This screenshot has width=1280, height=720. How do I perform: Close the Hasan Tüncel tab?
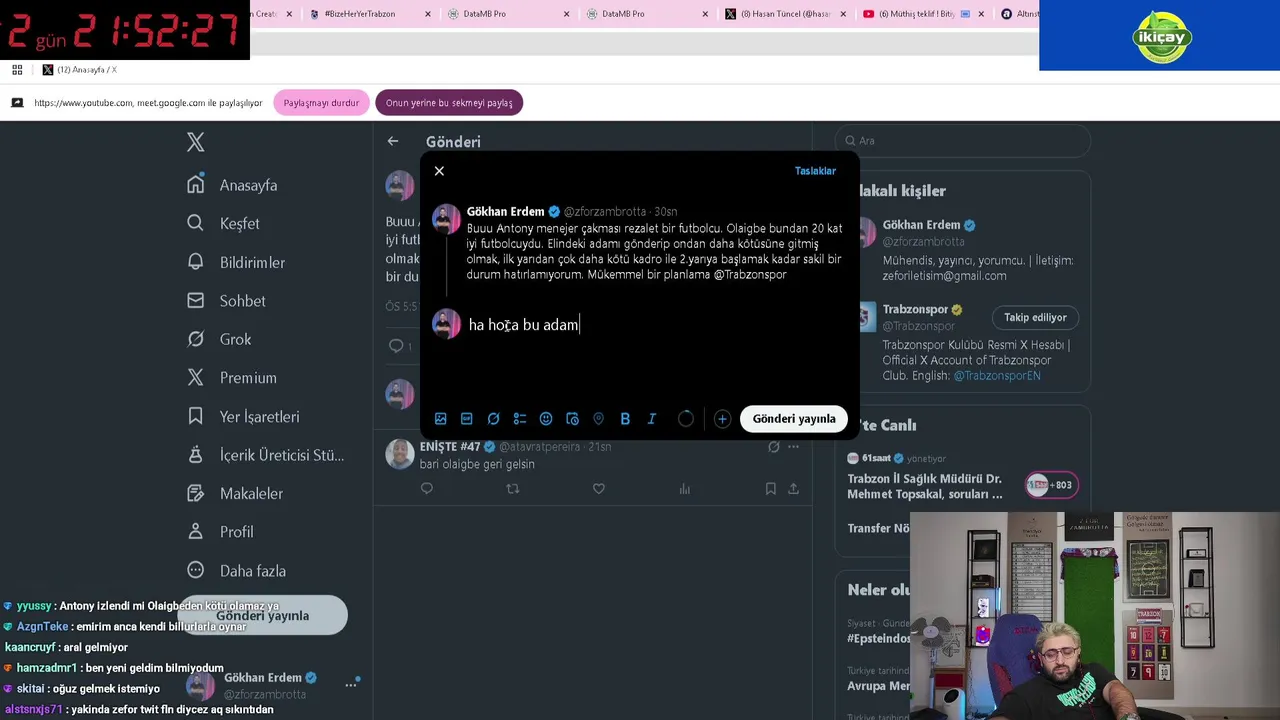click(843, 14)
